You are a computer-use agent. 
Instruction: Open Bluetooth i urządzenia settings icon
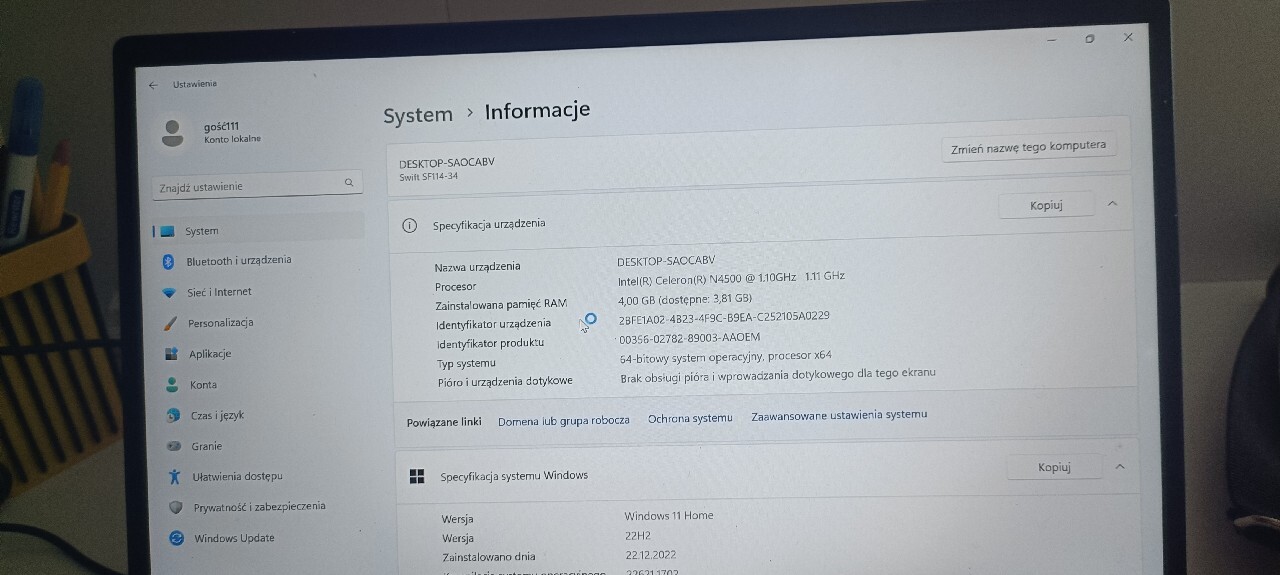(x=168, y=261)
